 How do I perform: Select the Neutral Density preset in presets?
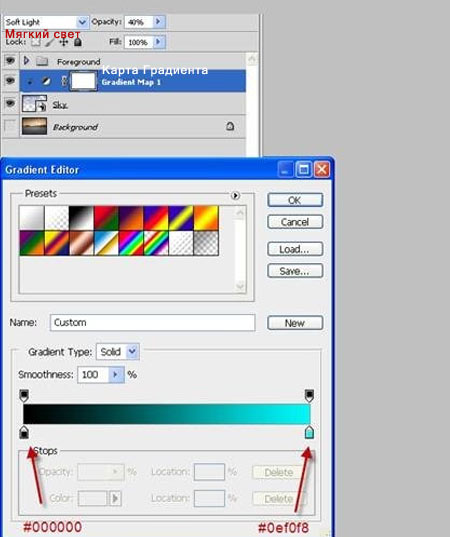206,243
